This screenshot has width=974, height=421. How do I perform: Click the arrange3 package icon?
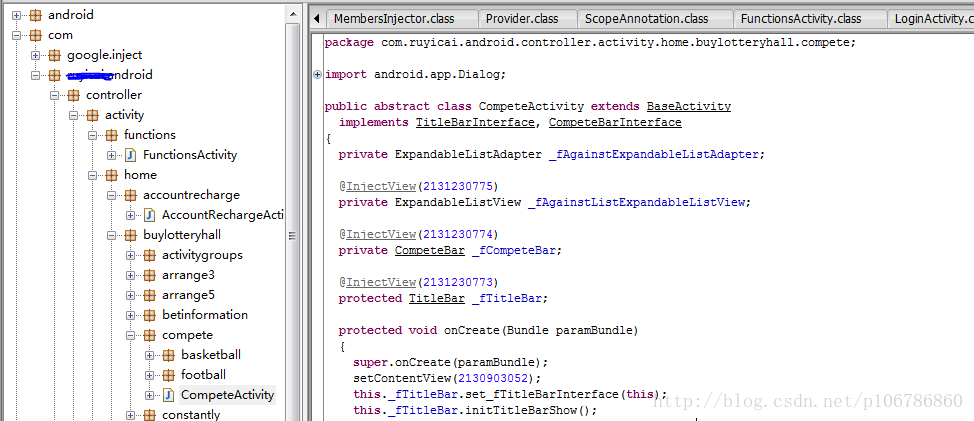(150, 275)
